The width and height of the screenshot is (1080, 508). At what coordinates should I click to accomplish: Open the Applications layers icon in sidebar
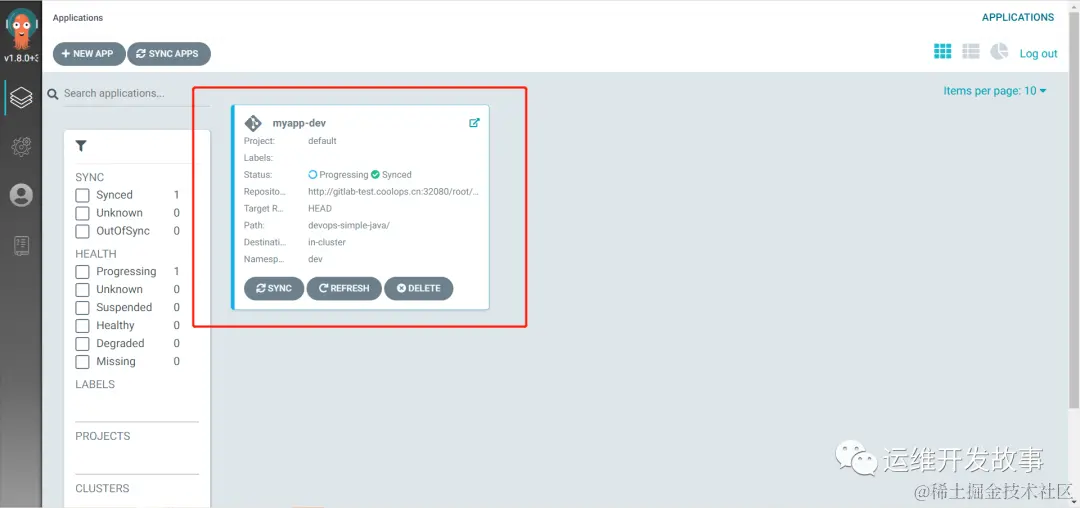(21, 98)
